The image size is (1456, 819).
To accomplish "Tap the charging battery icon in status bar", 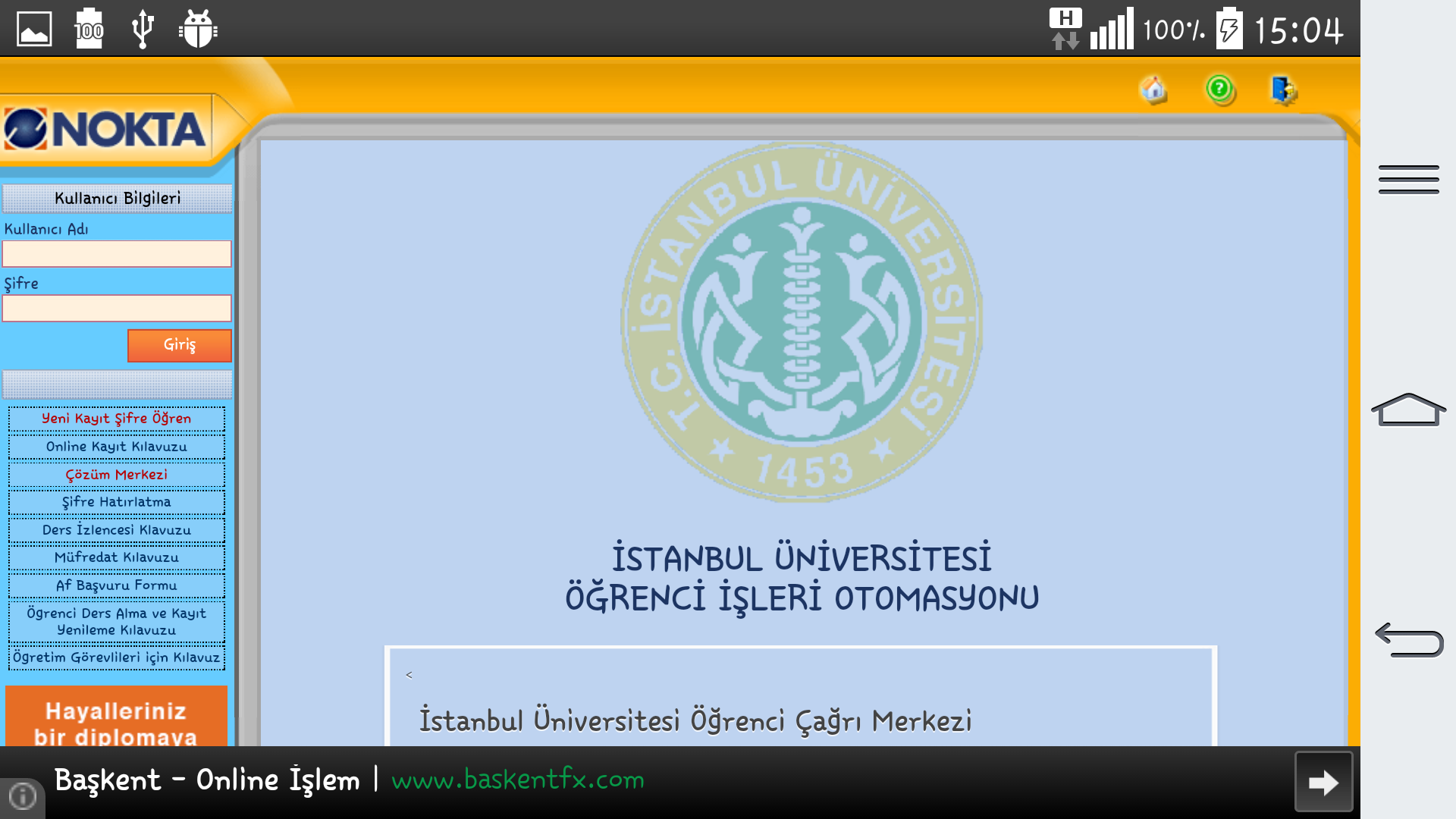I will (1229, 29).
